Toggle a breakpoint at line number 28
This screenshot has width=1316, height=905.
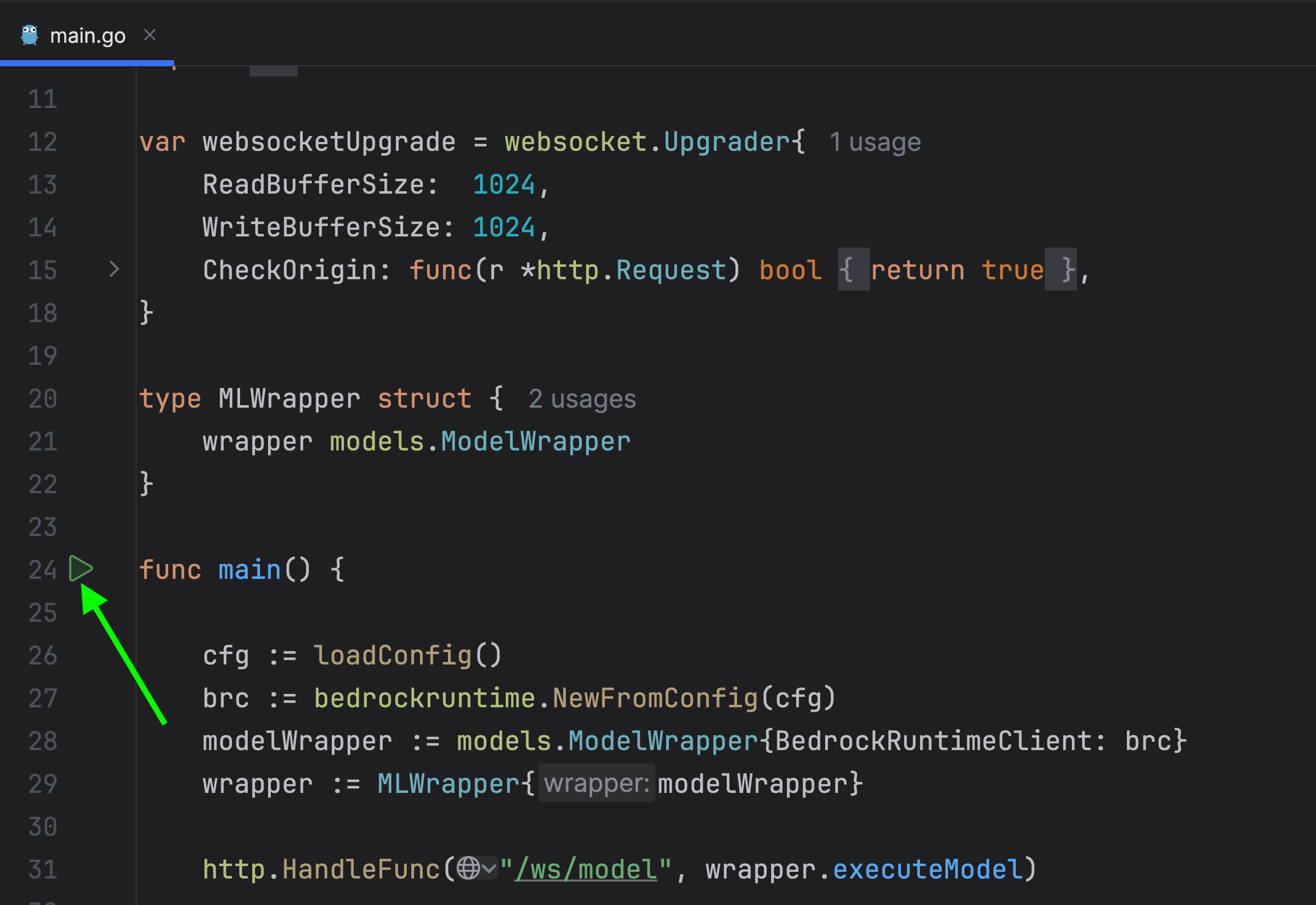[x=43, y=741]
